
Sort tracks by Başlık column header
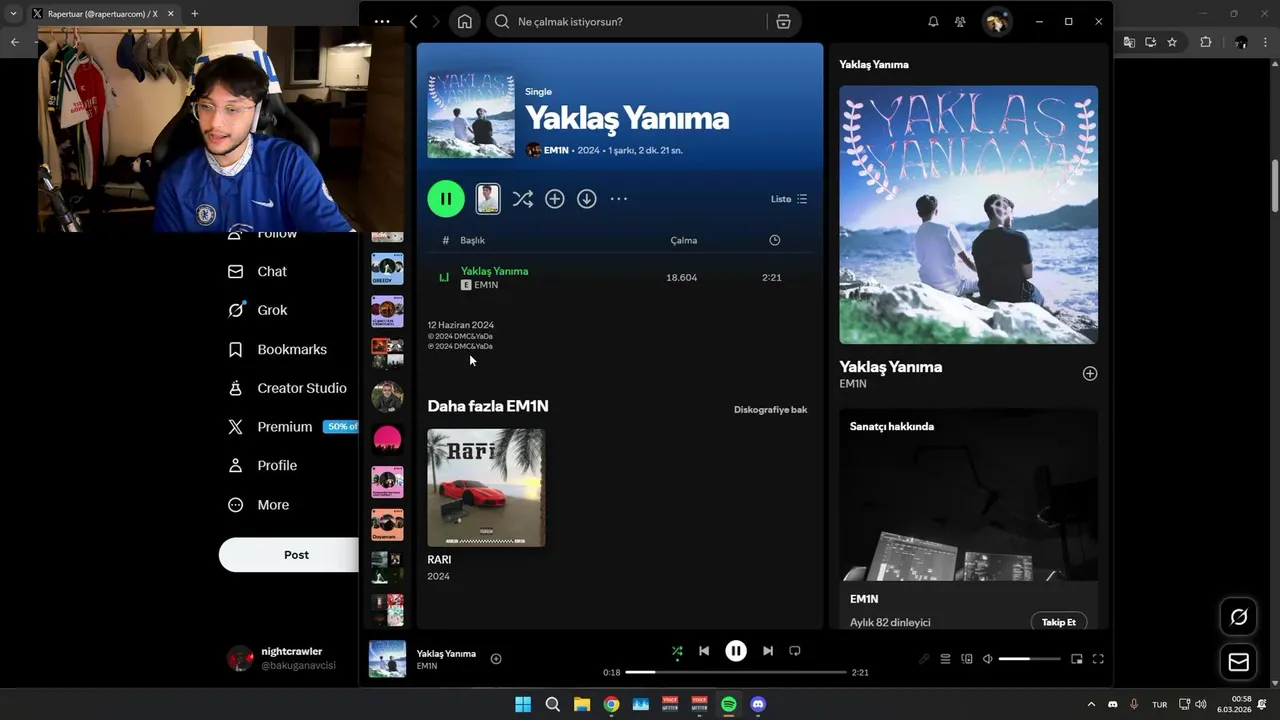(x=472, y=240)
